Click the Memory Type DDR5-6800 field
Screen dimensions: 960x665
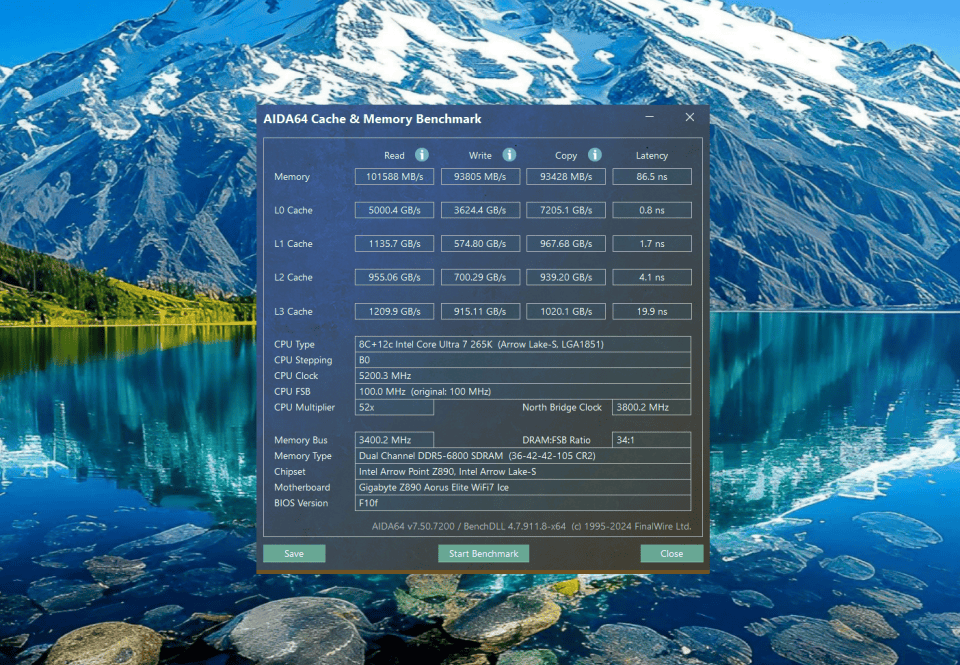(x=522, y=455)
